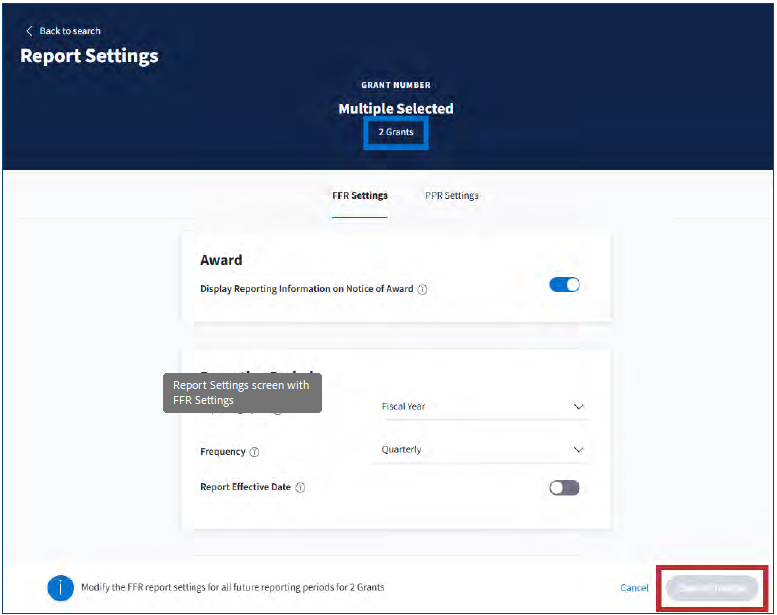Disable Display Reporting Information on Notice of Award
The width and height of the screenshot is (777, 615).
coord(564,285)
